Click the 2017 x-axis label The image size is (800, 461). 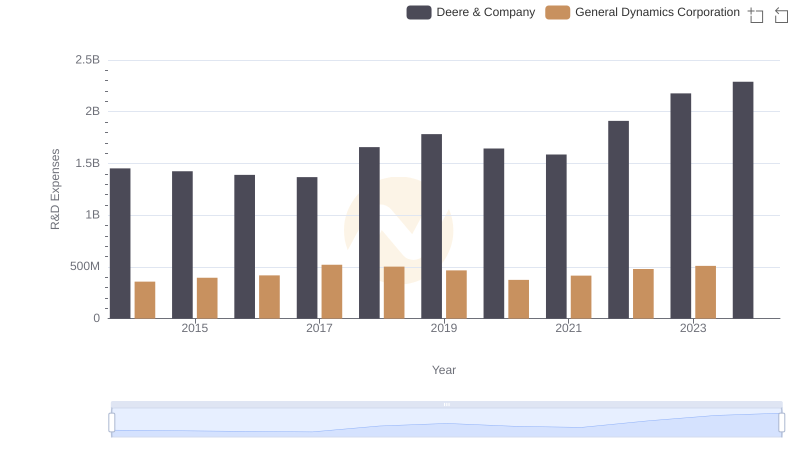point(319,328)
